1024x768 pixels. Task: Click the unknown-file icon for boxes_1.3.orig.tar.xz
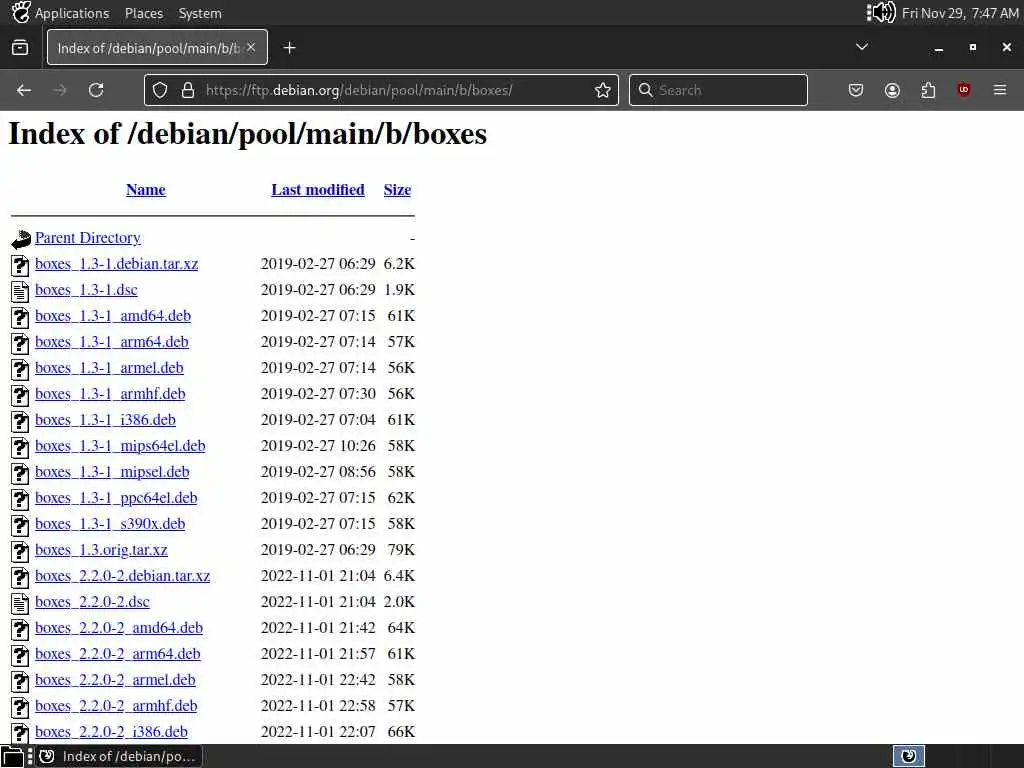click(x=20, y=551)
